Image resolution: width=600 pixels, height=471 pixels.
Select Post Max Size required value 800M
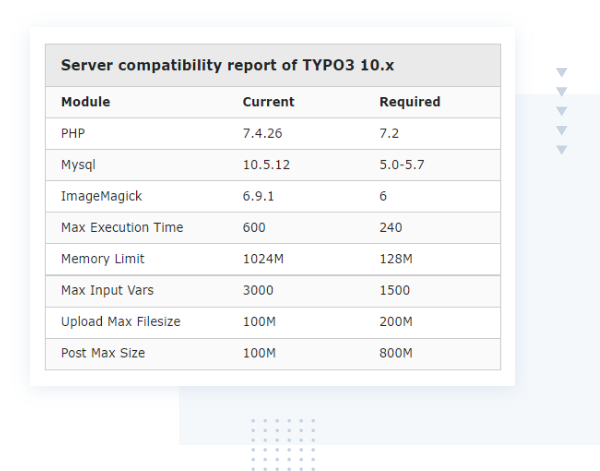point(396,353)
